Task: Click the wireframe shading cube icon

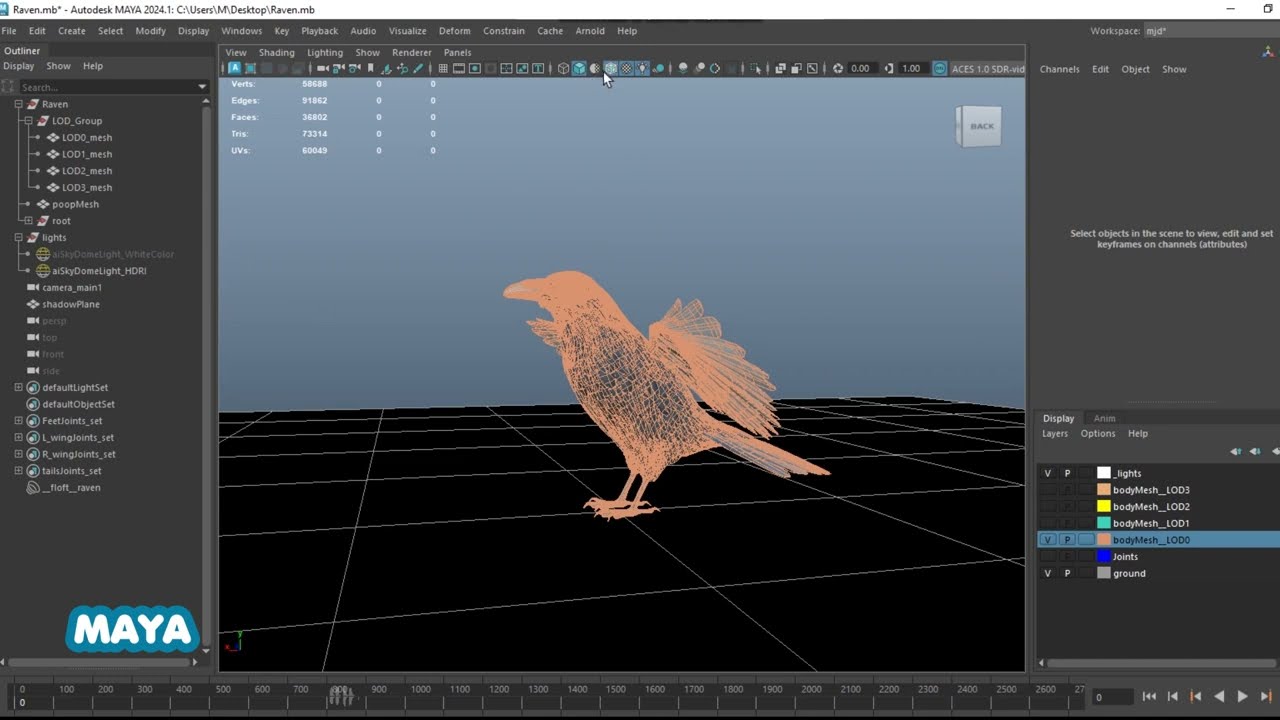Action: pyautogui.click(x=563, y=69)
